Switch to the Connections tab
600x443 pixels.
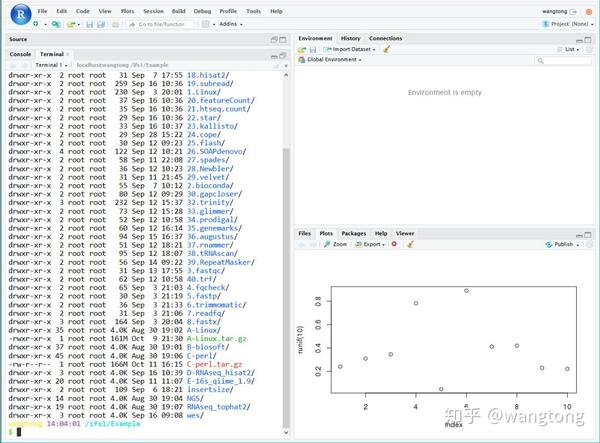point(386,38)
